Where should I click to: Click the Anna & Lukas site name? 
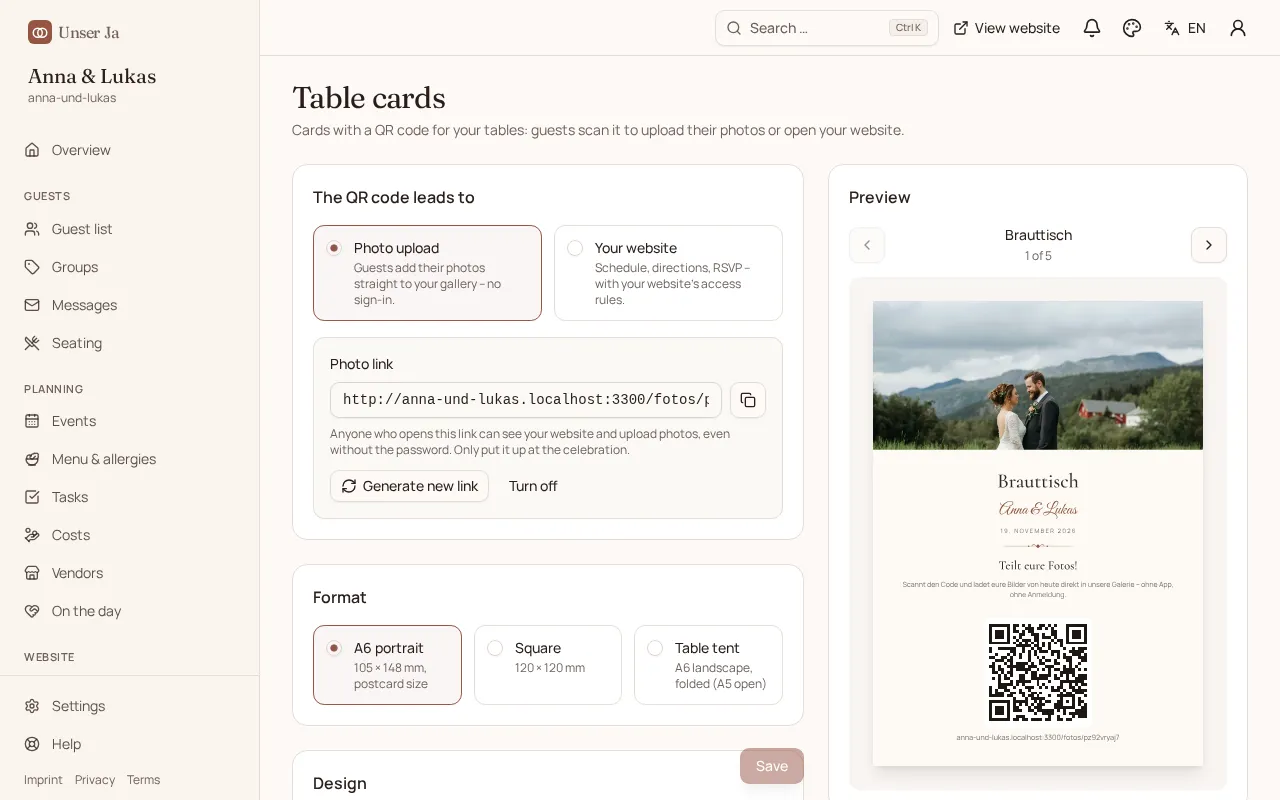[x=92, y=76]
